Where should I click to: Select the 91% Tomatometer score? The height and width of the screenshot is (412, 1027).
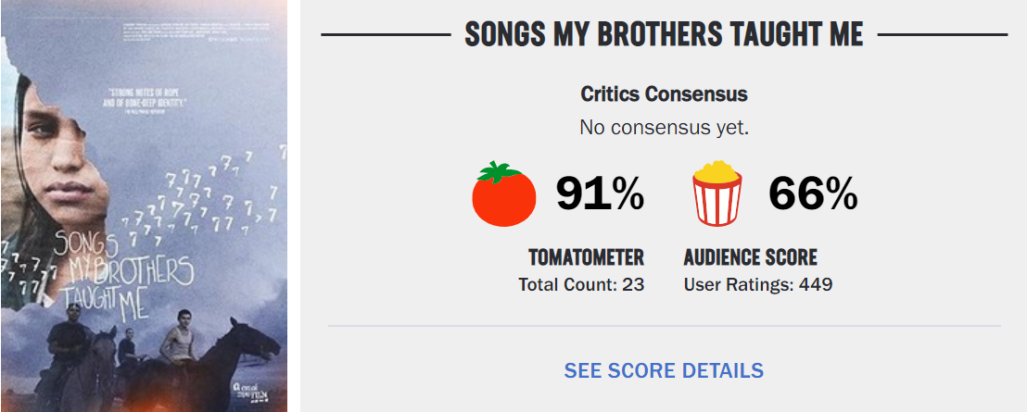click(600, 195)
